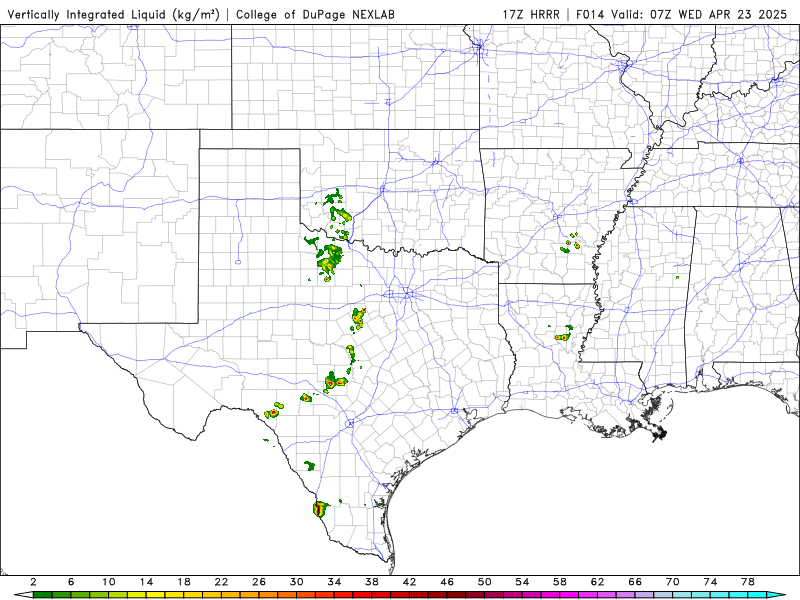Image resolution: width=800 pixels, height=600 pixels.
Task: Select the color scale label "26"
Action: point(259,582)
